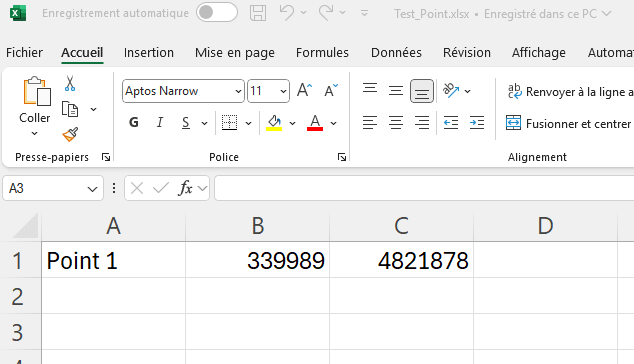
Task: Toggle bold with the G button
Action: coord(134,123)
